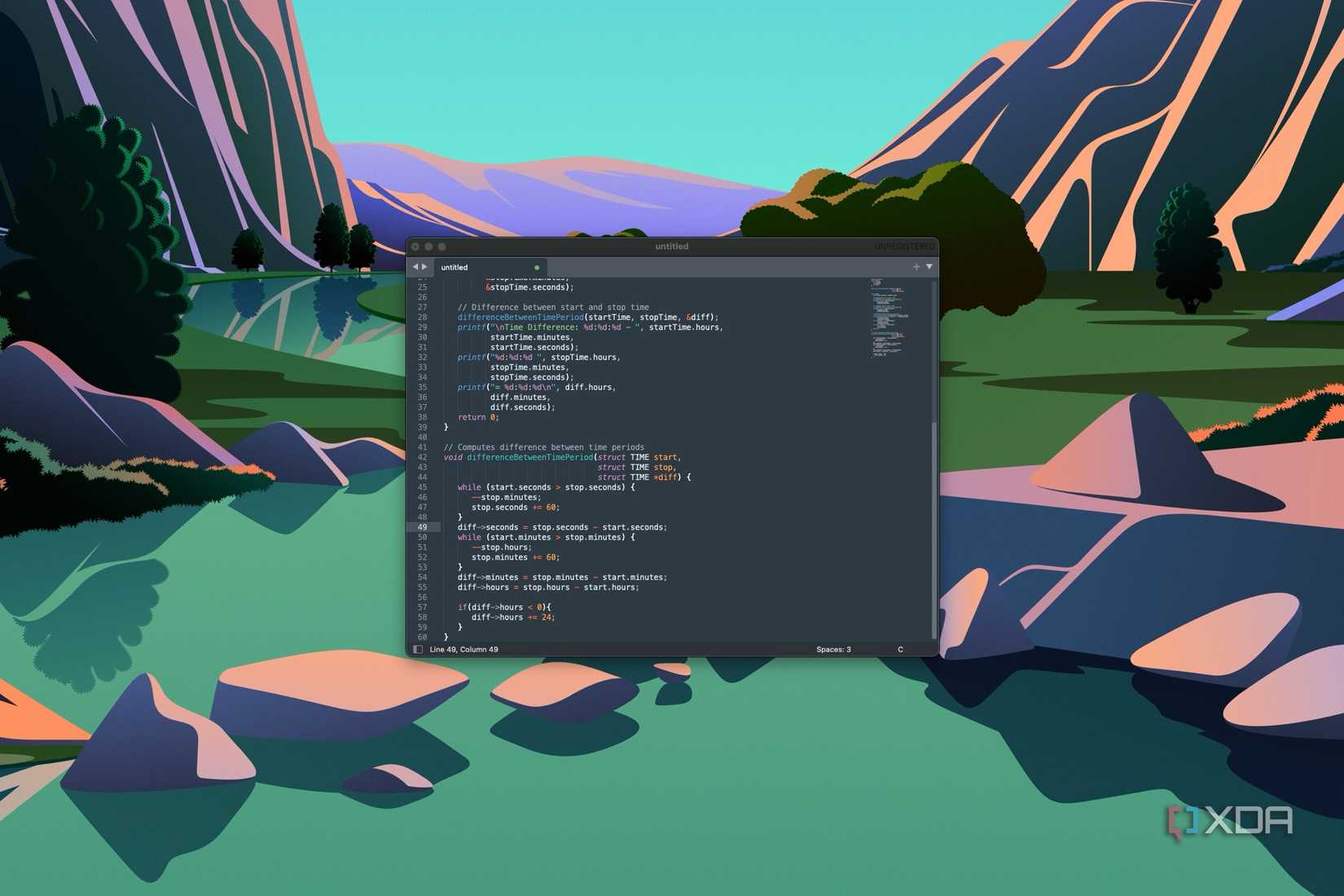Image resolution: width=1344 pixels, height=896 pixels.
Task: Click the "void" keyword on line 42
Action: coord(453,457)
